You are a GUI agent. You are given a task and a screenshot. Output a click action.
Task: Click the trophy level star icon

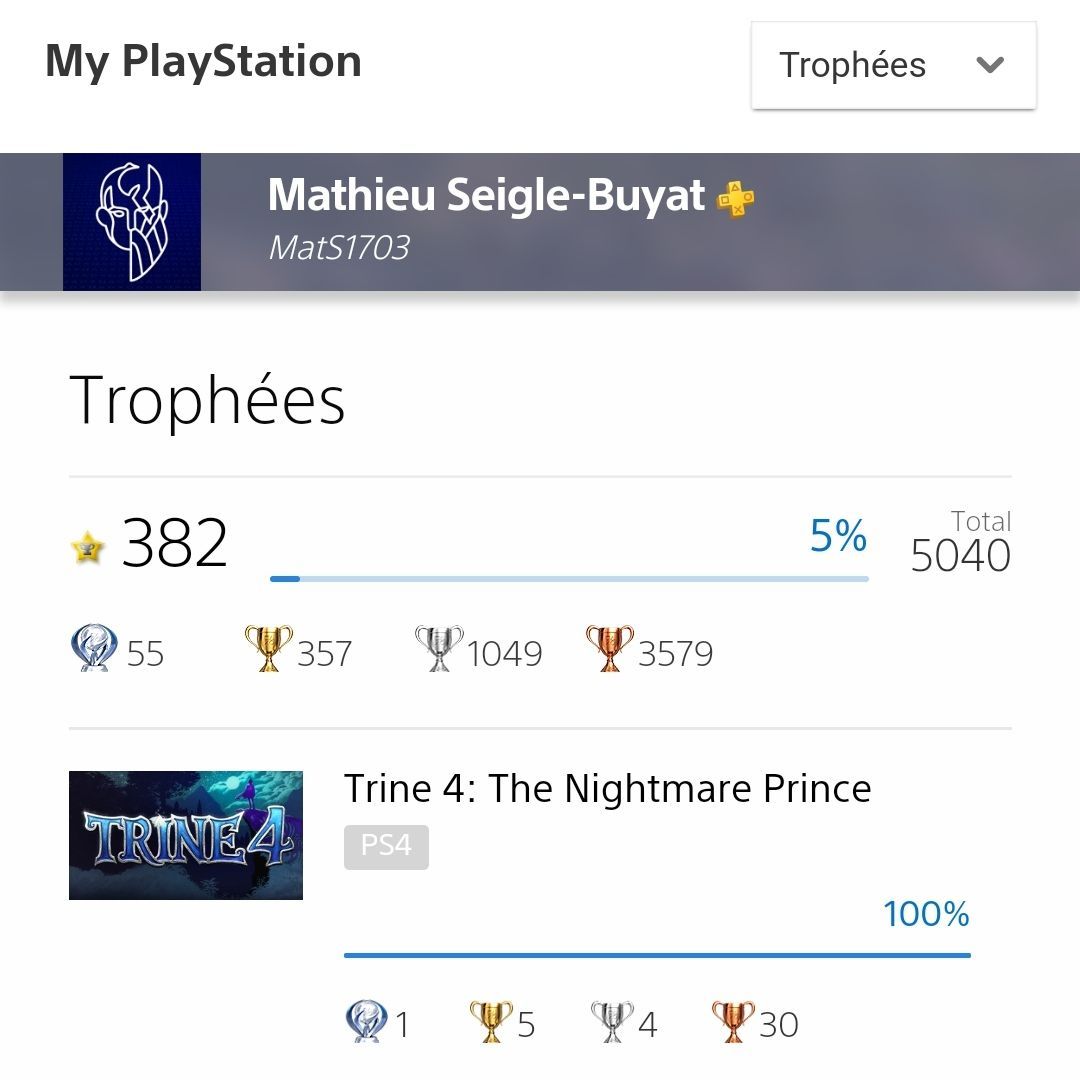click(x=87, y=547)
